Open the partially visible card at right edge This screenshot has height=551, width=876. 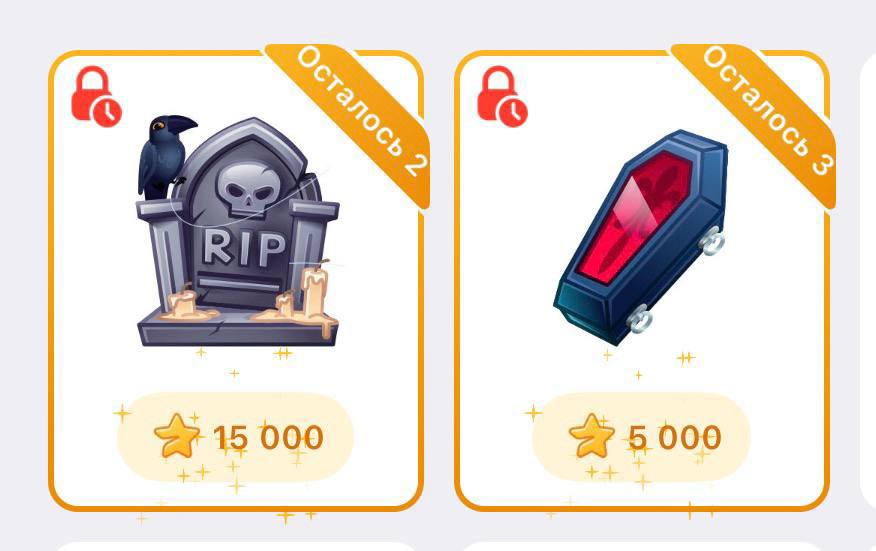click(868, 279)
